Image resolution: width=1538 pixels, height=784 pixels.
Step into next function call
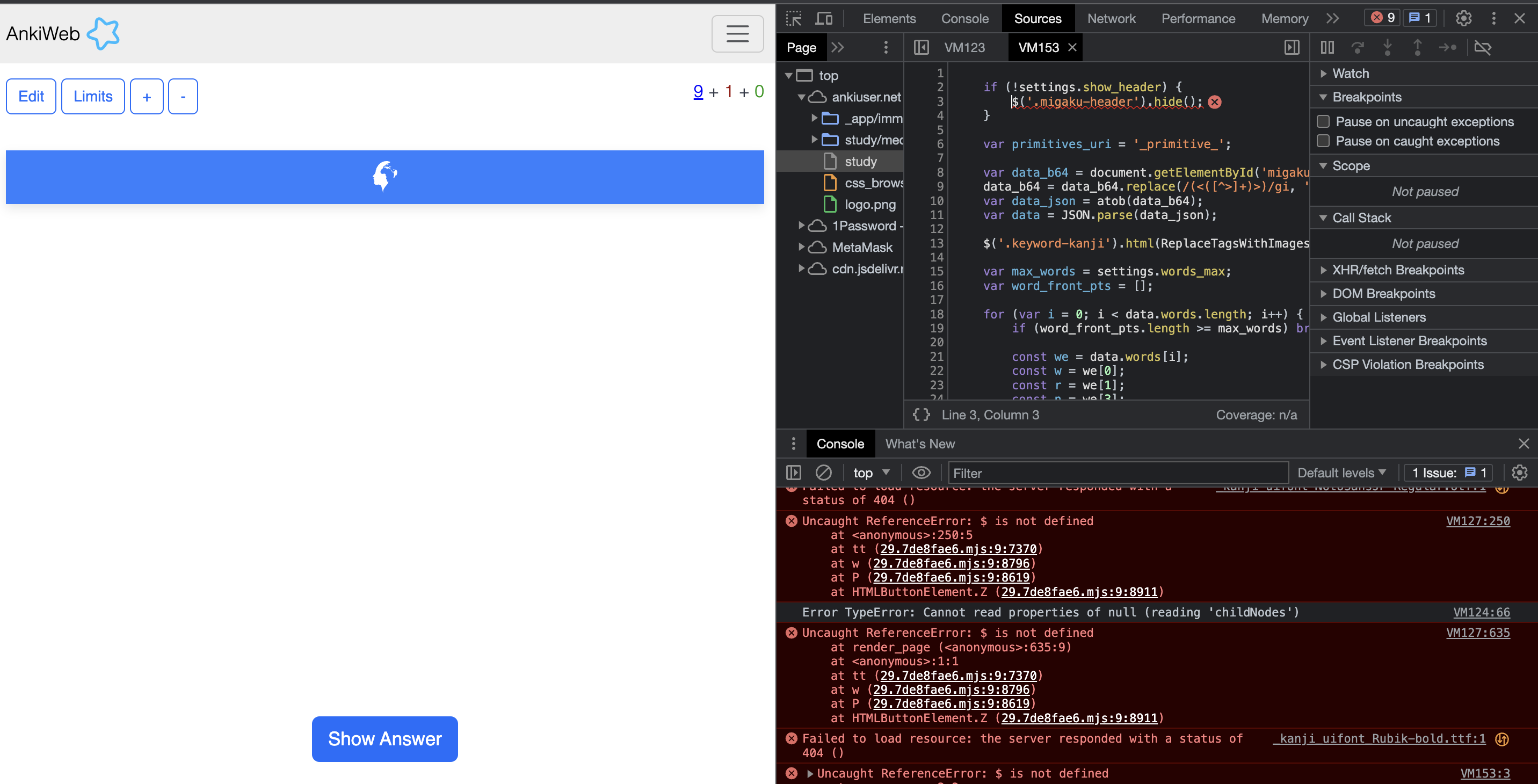[x=1388, y=47]
